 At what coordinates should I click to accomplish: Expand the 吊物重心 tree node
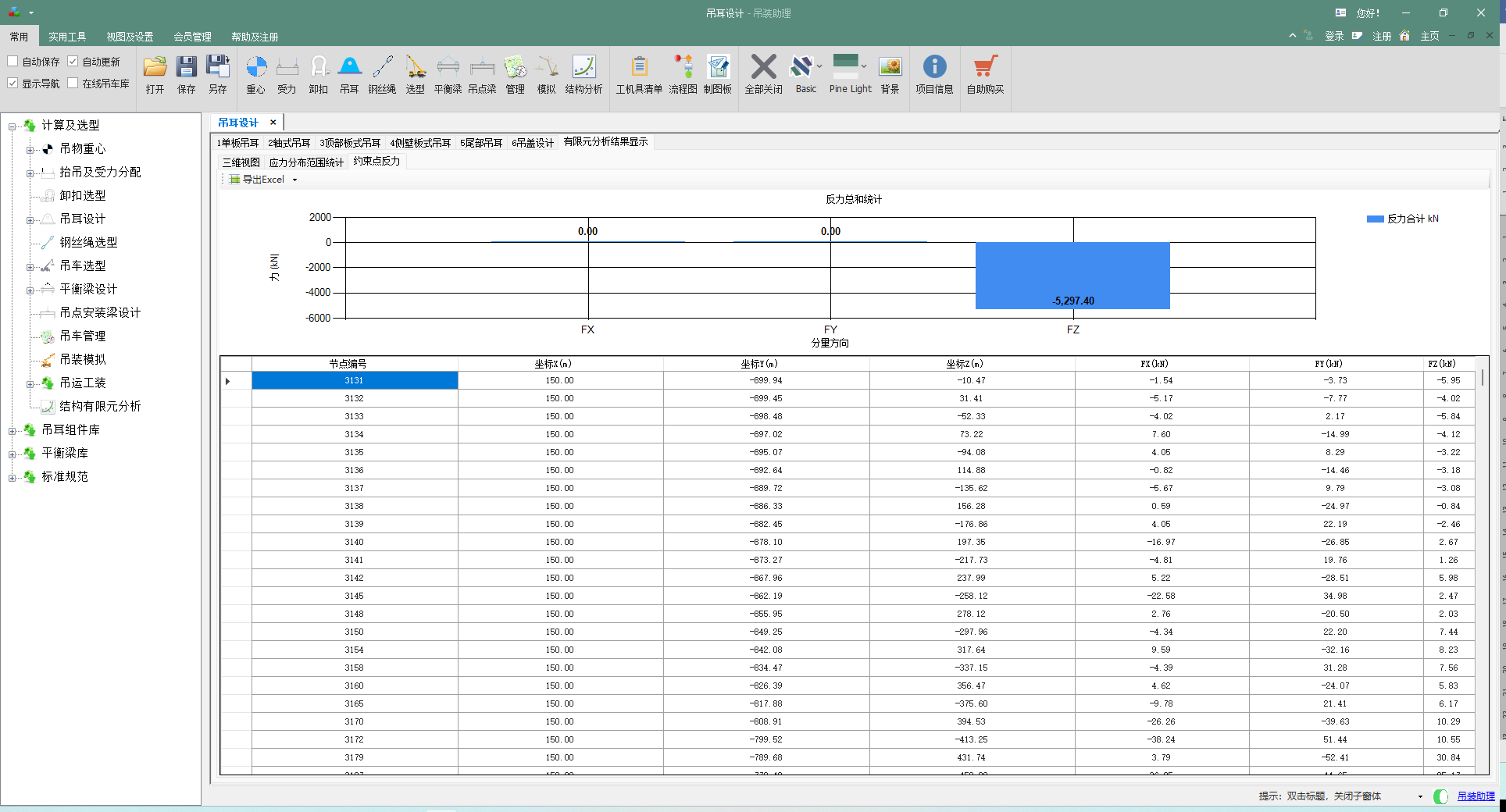tap(30, 150)
